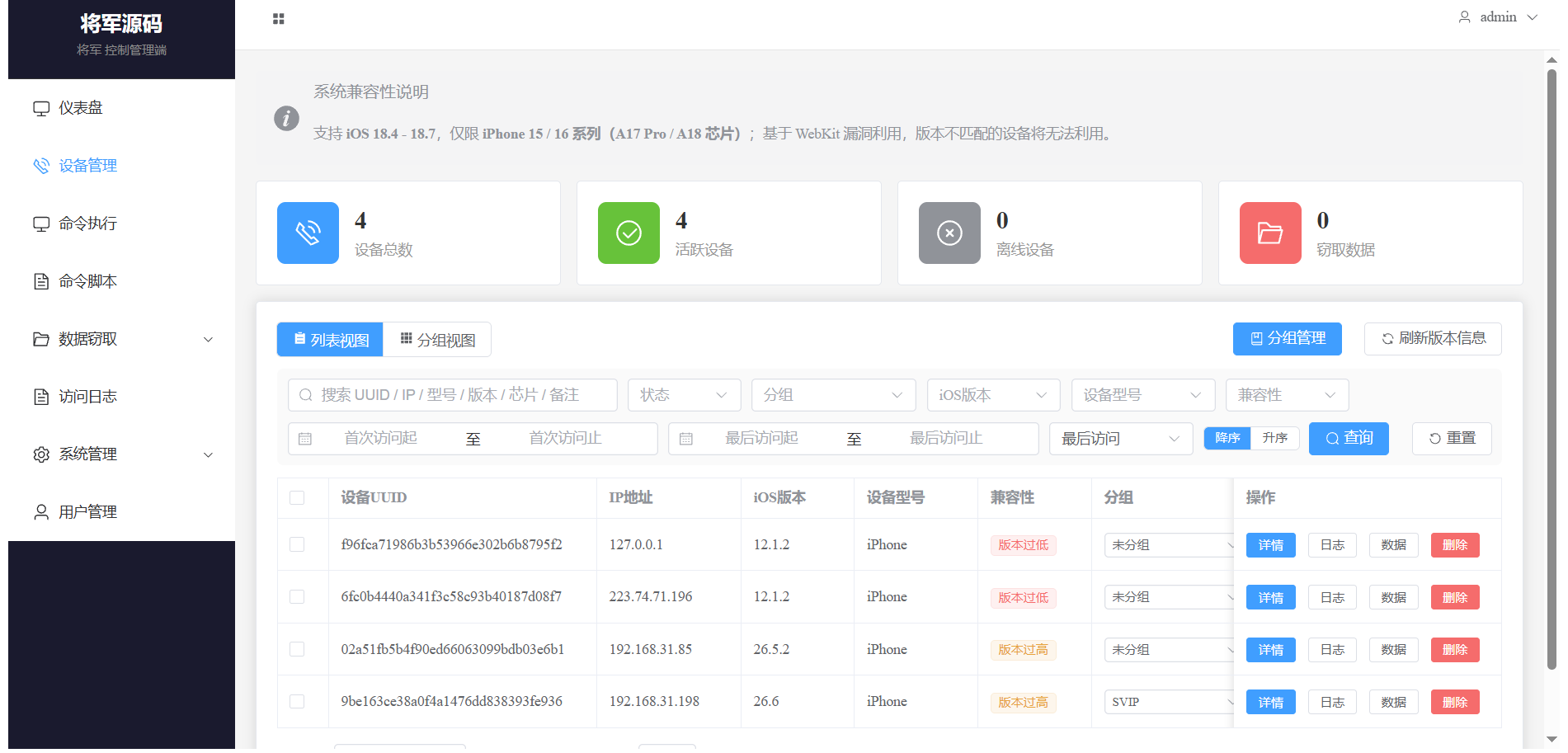The width and height of the screenshot is (1568, 753).
Task: Click the gray X icon on 离线设备 card
Action: 949,233
